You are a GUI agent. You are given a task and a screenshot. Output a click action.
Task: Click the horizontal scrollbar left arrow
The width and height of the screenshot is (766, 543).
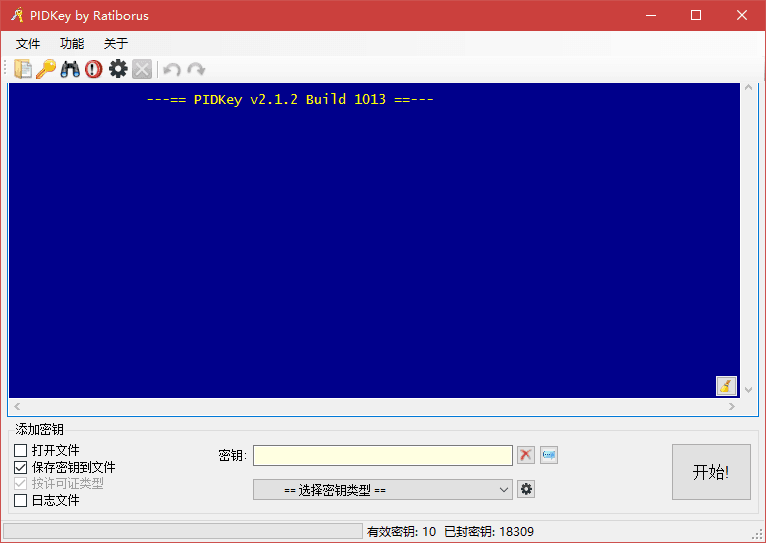(x=17, y=406)
